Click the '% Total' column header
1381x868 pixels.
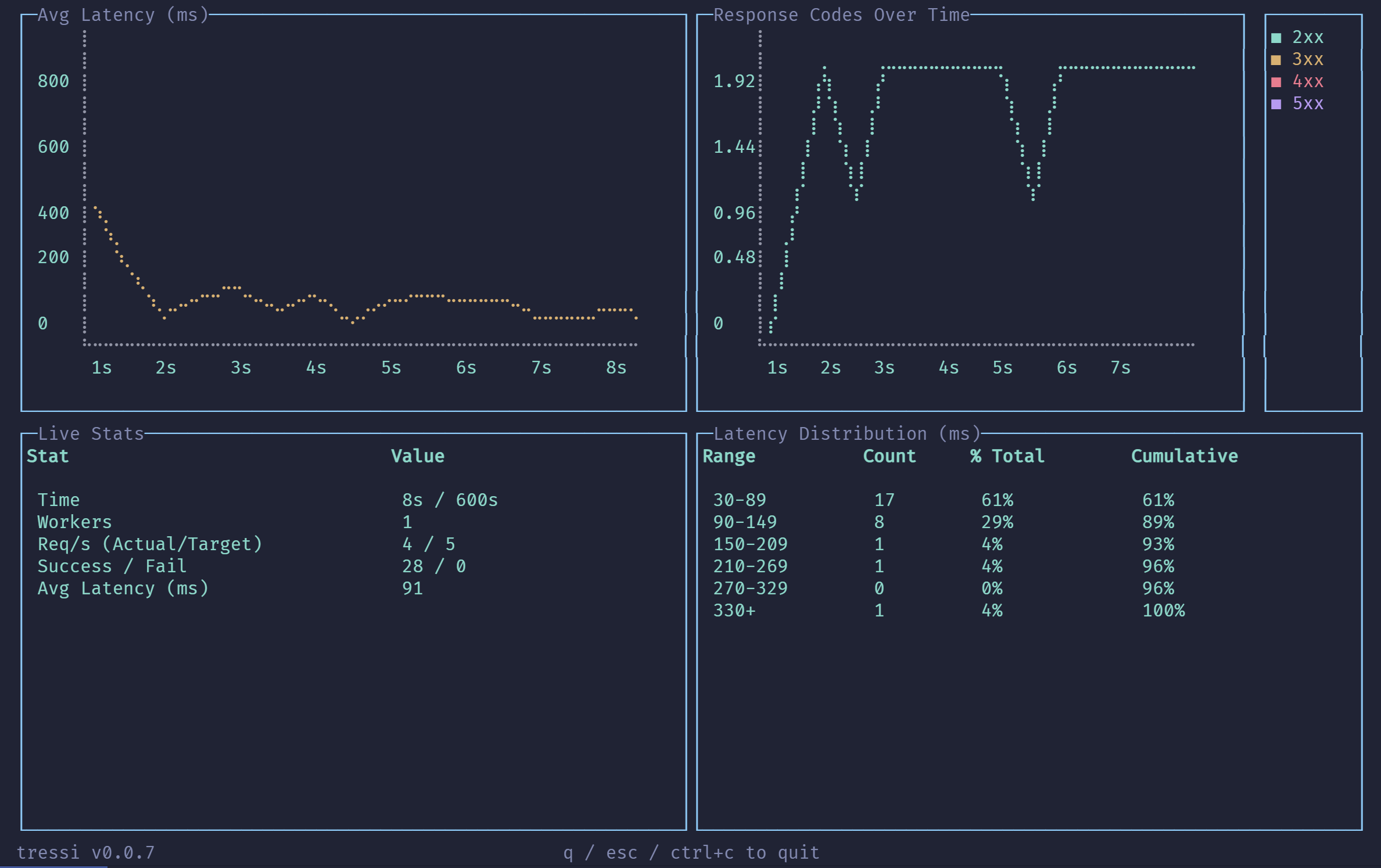(x=1007, y=456)
